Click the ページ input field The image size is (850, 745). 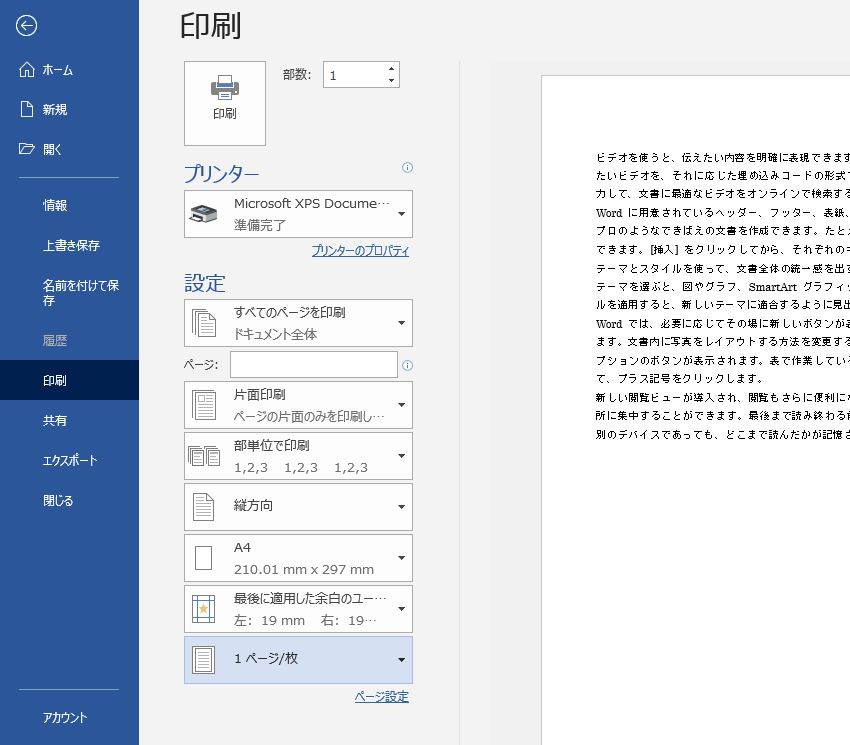(314, 365)
